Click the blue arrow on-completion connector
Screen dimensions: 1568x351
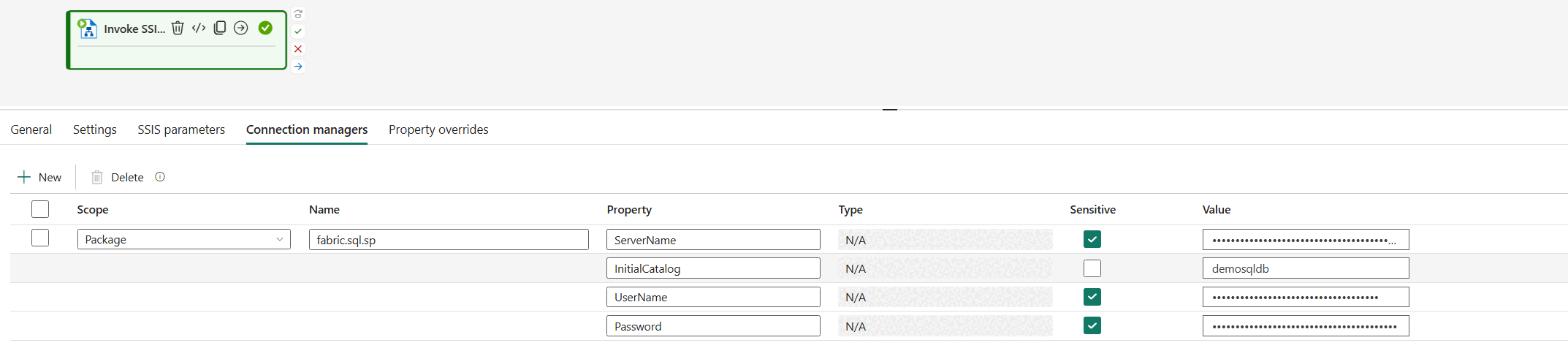(x=298, y=67)
